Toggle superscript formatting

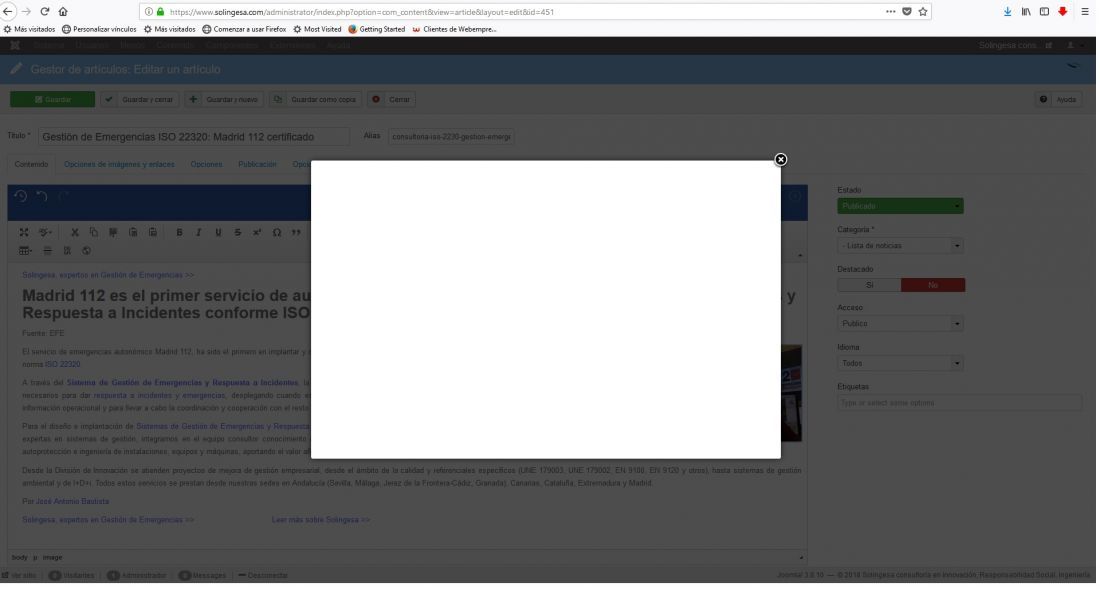tap(257, 232)
